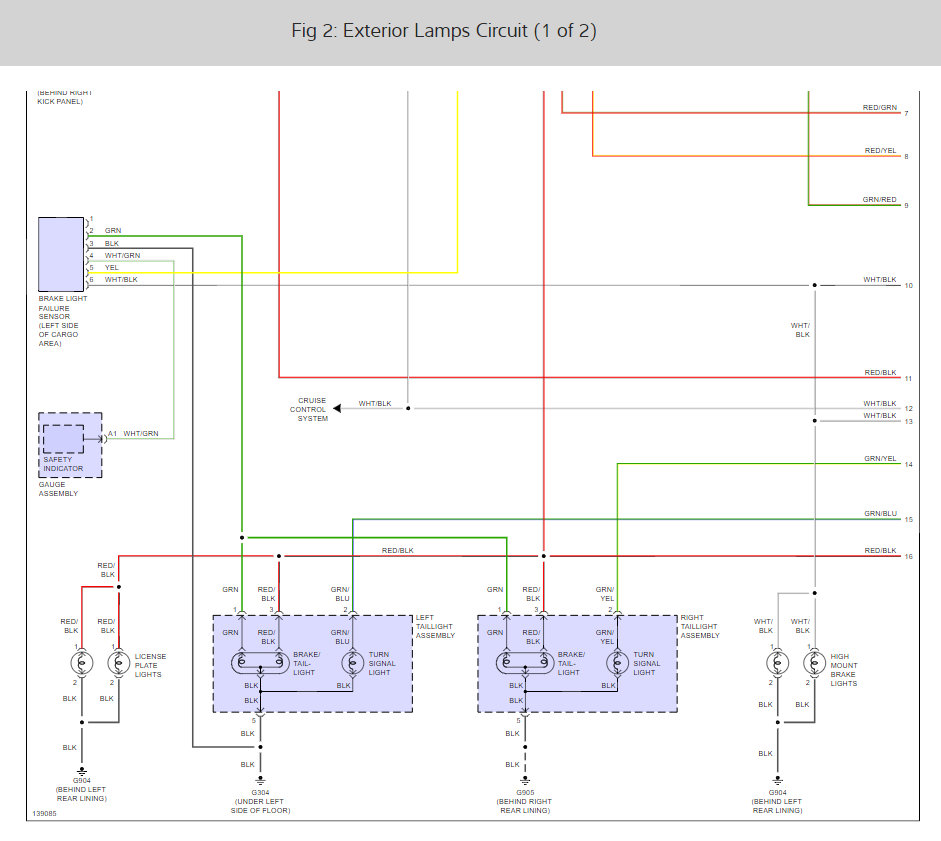
Task: Click the green wire splice dot above left taillight
Action: click(242, 537)
